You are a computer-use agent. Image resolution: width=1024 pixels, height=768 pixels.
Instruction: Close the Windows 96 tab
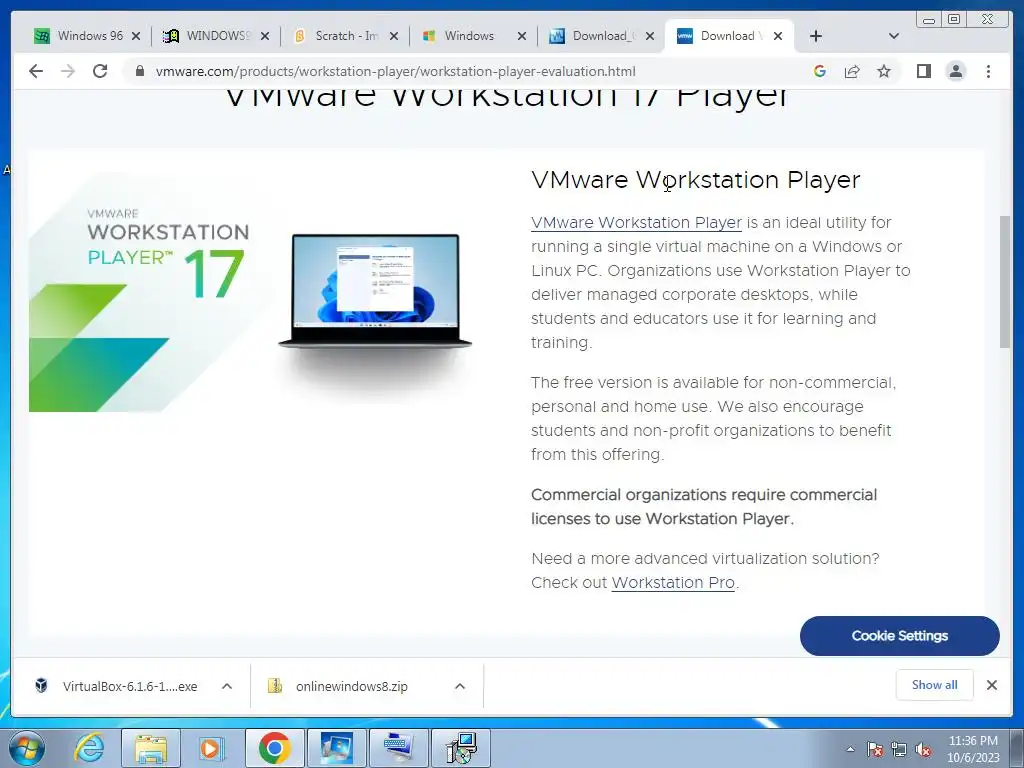tap(136, 36)
